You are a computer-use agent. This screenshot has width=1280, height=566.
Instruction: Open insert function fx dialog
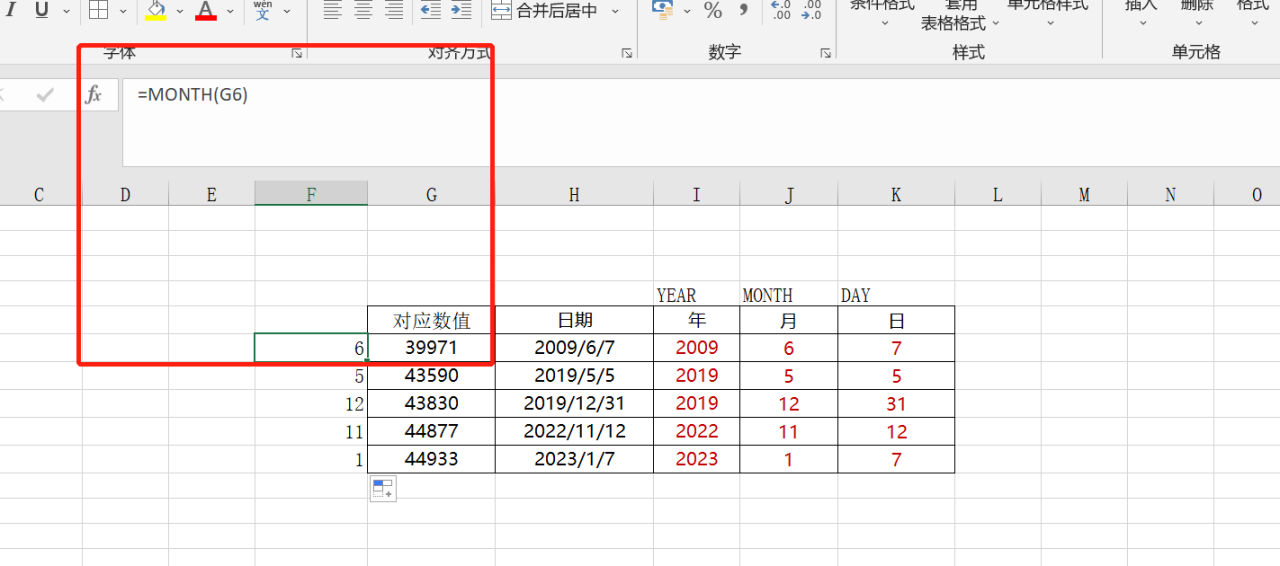point(94,95)
